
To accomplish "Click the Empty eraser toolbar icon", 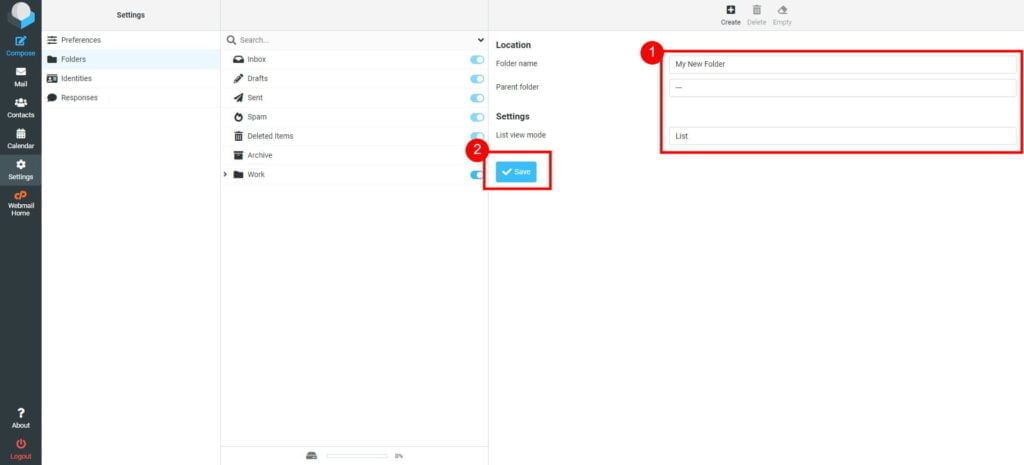I will [x=782, y=10].
